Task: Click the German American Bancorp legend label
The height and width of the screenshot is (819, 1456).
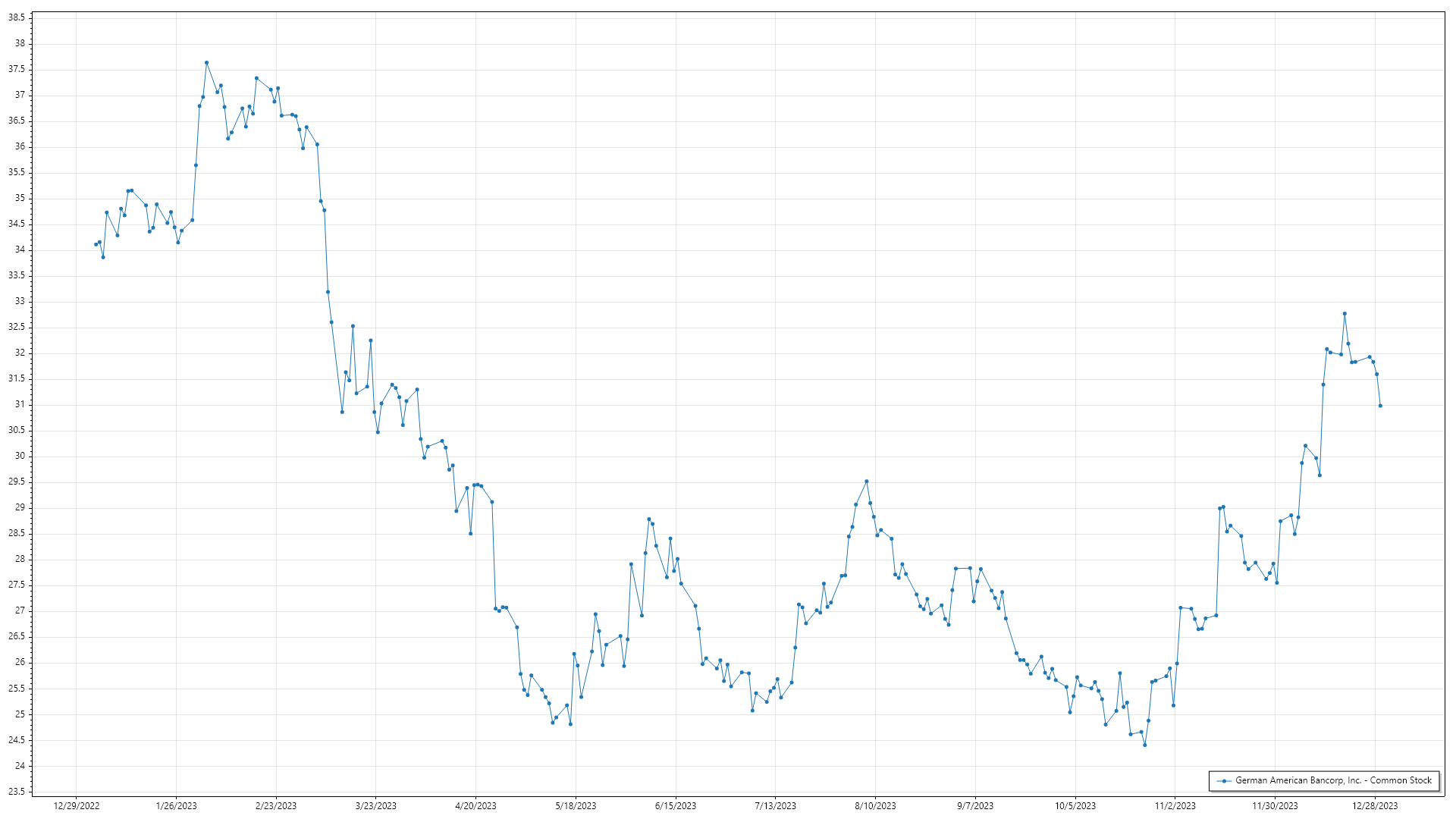Action: (1333, 780)
